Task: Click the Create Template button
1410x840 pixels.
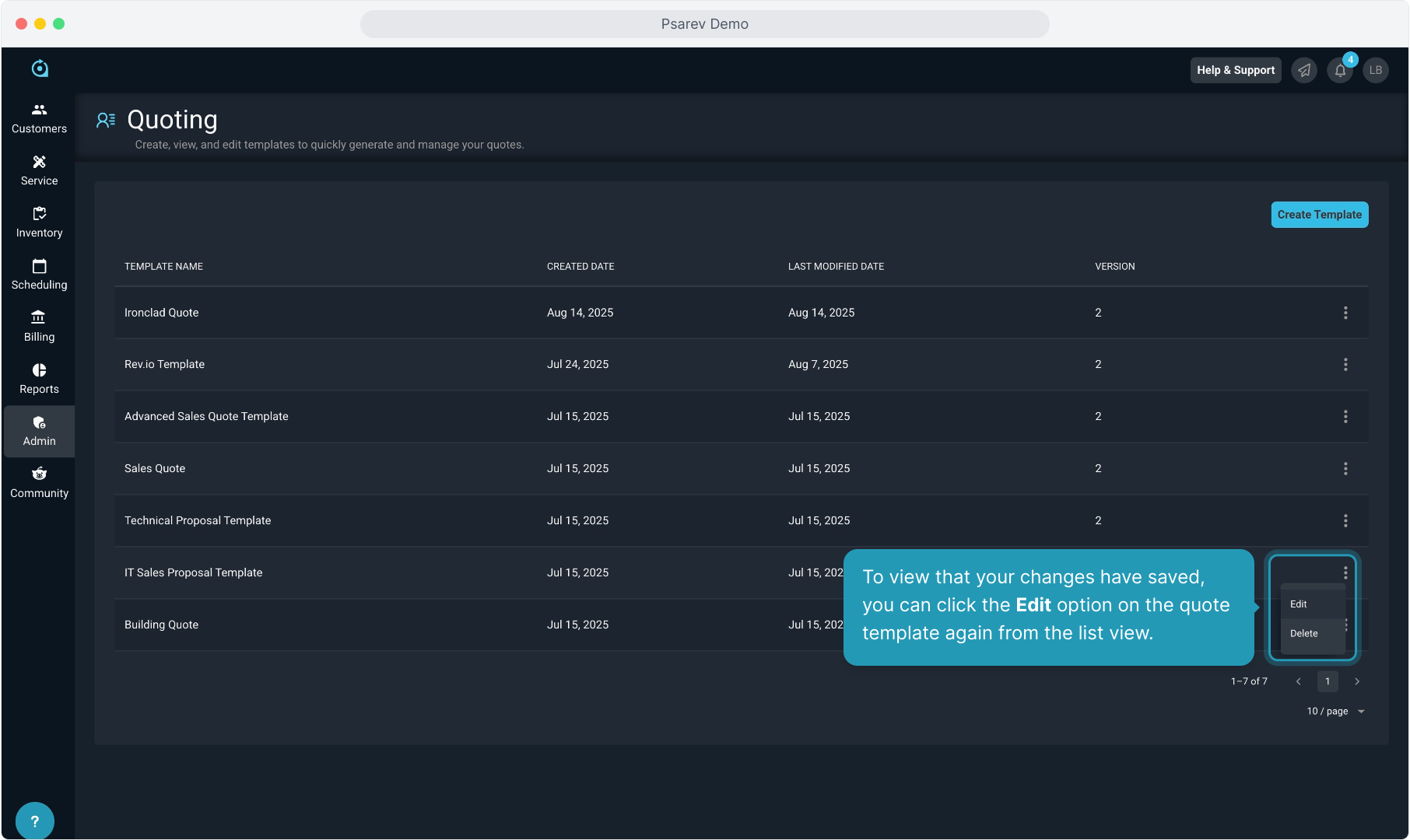Action: [1319, 215]
